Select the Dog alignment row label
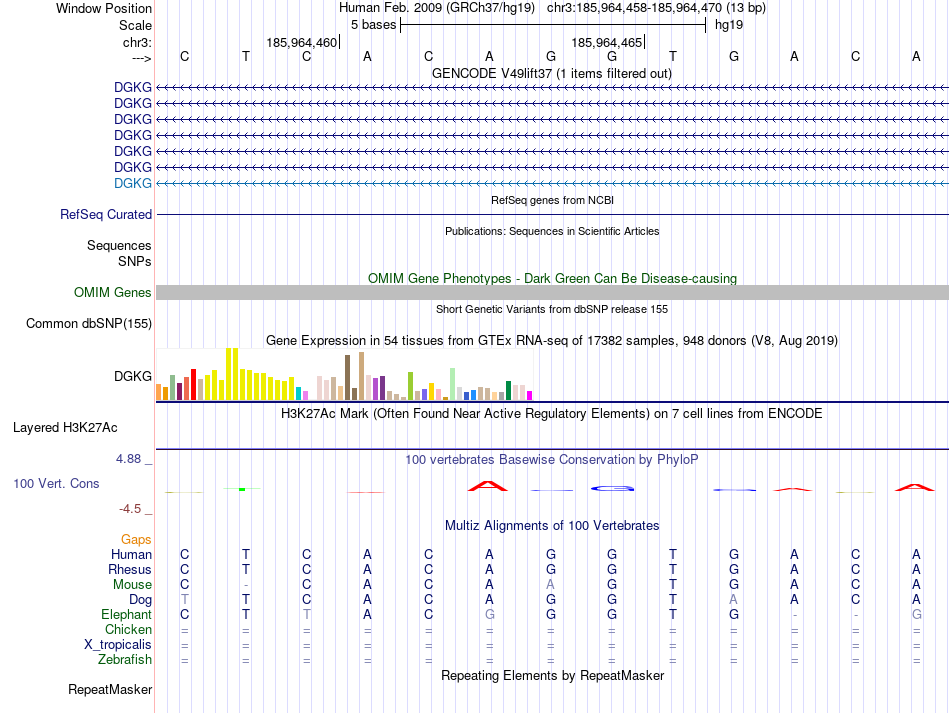This screenshot has width=950, height=713. (140, 600)
